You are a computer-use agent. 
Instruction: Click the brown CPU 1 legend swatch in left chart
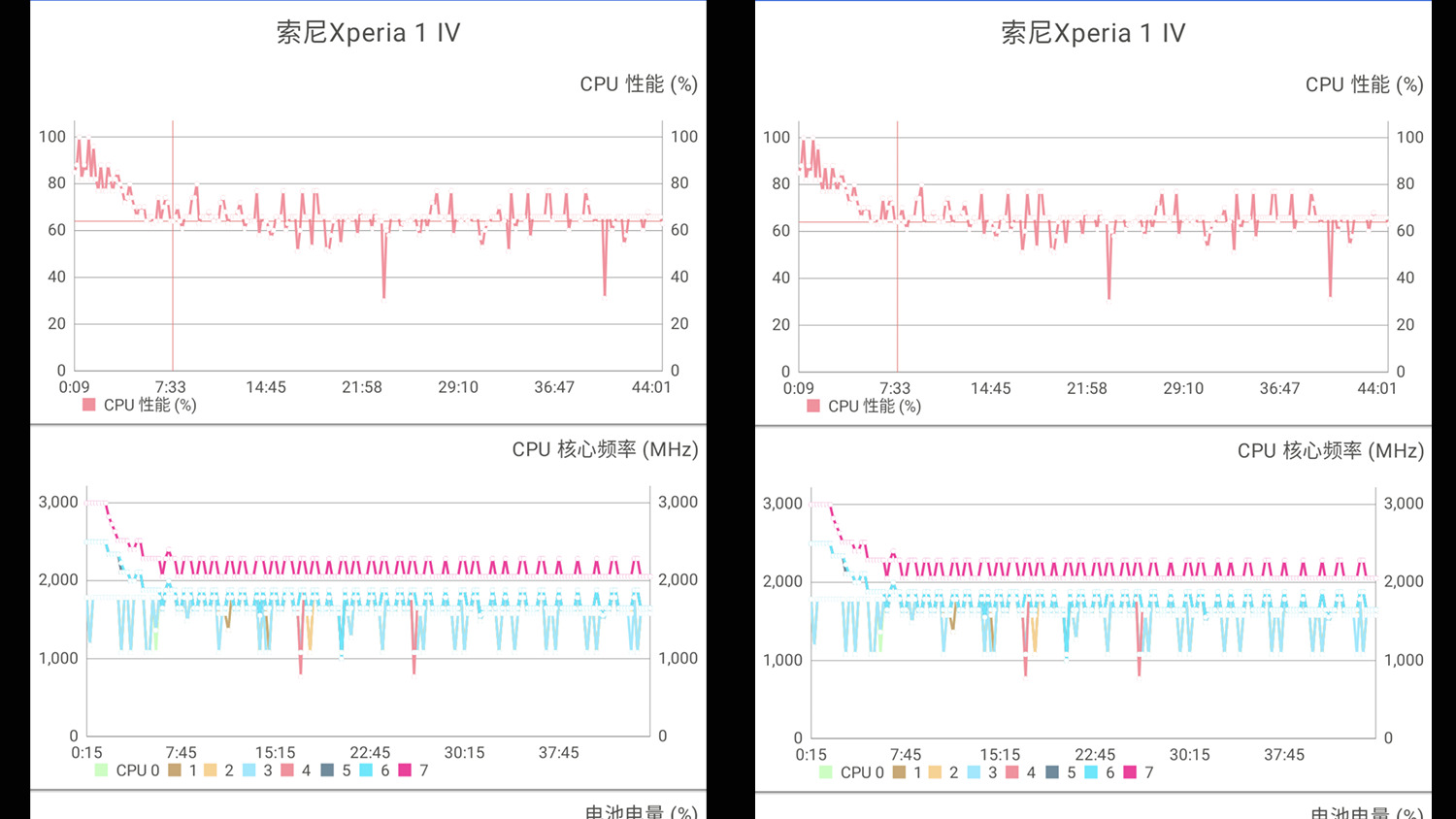coord(175,770)
